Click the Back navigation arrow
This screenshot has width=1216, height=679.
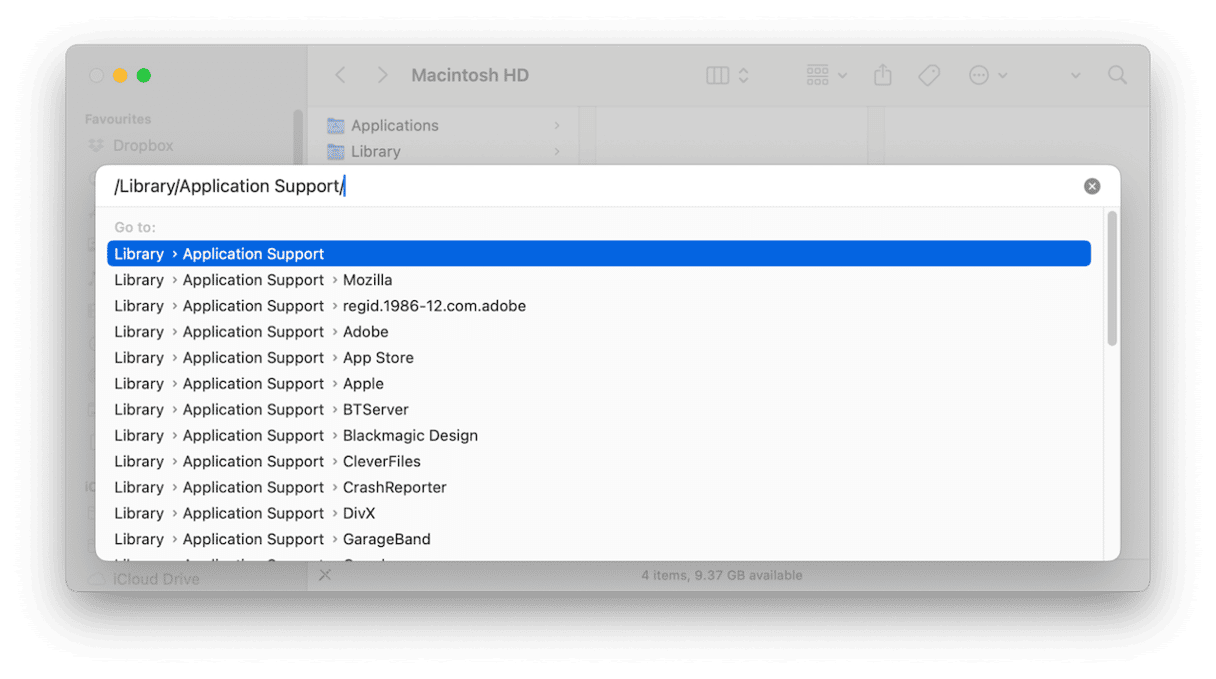[x=340, y=75]
